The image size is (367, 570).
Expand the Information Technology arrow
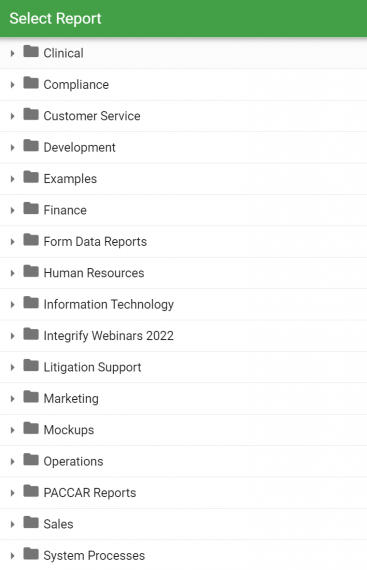click(x=12, y=305)
